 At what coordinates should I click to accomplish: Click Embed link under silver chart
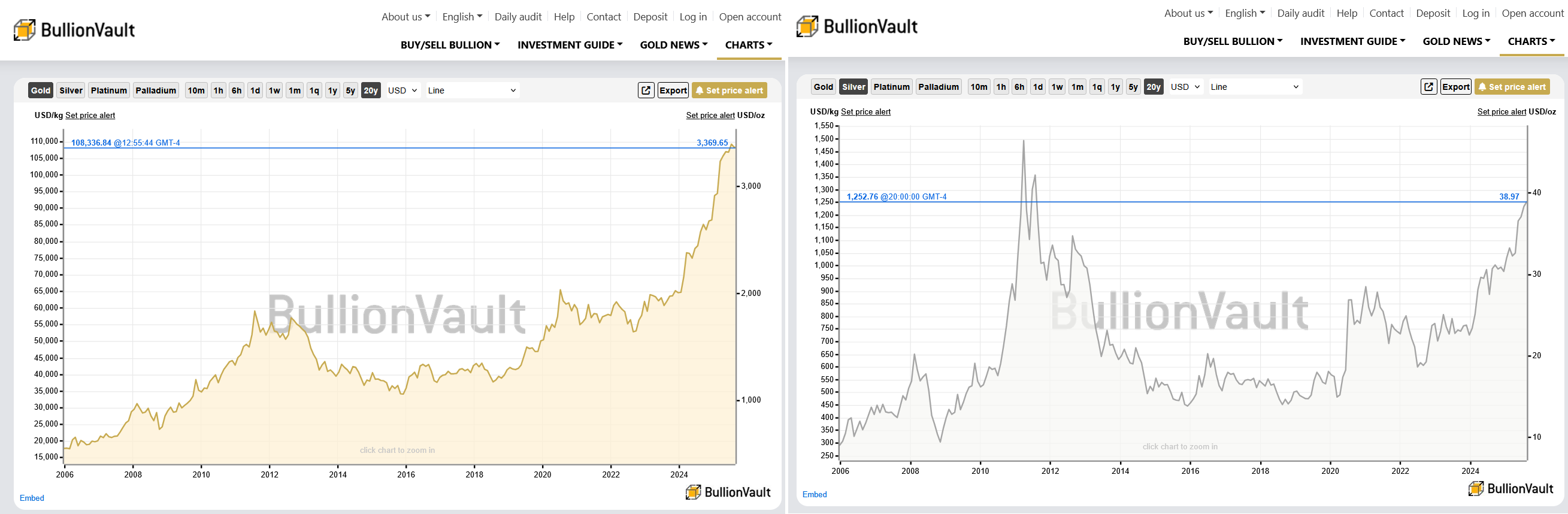click(815, 494)
